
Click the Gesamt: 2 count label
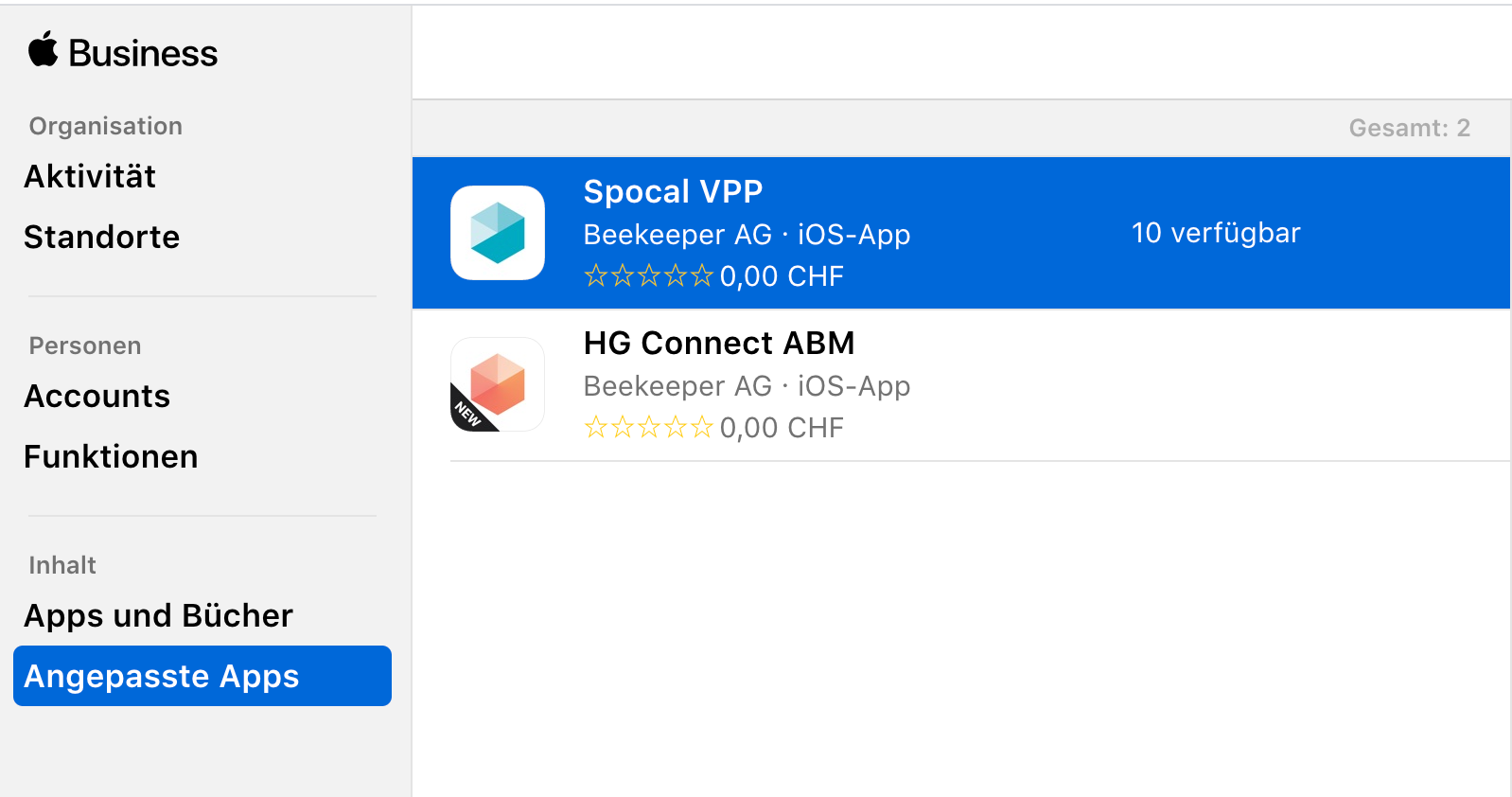(1410, 128)
